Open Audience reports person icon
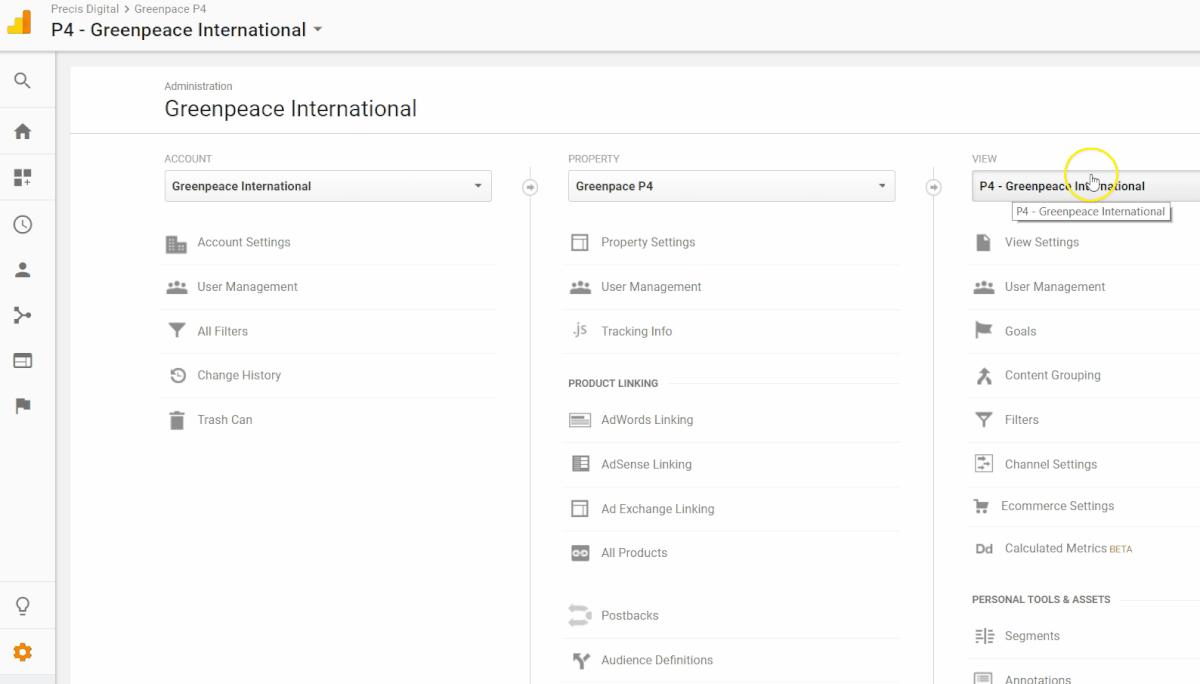This screenshot has height=684, width=1200. [x=22, y=270]
